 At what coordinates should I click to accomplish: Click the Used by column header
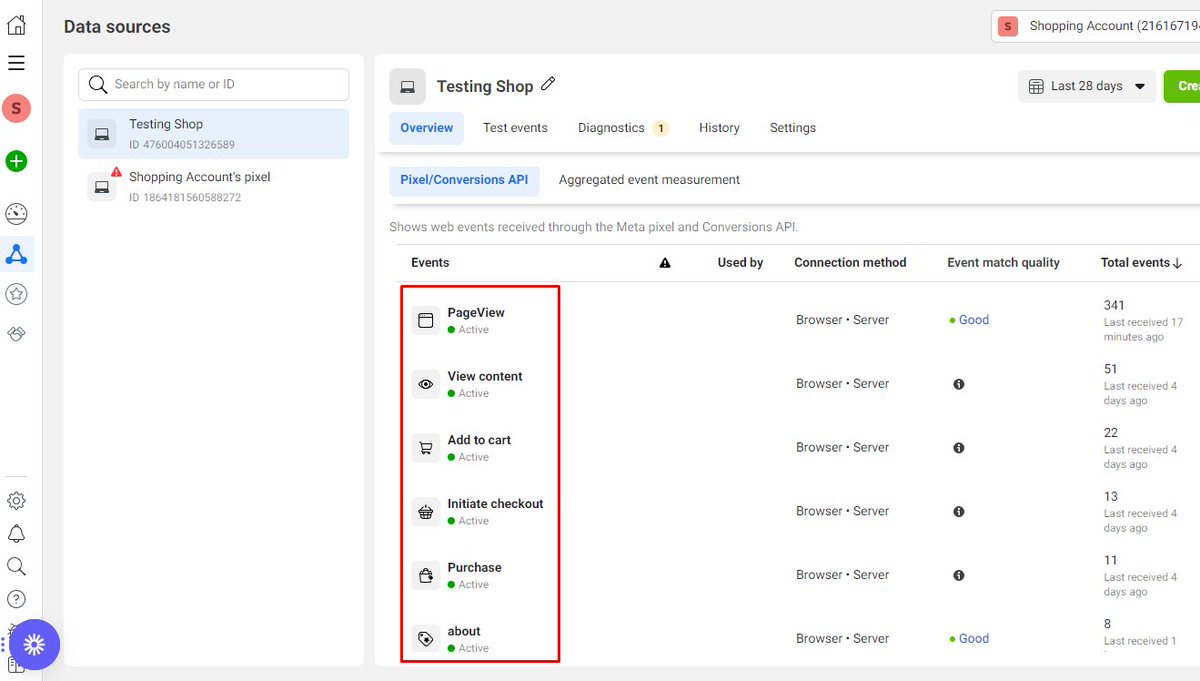pos(740,263)
